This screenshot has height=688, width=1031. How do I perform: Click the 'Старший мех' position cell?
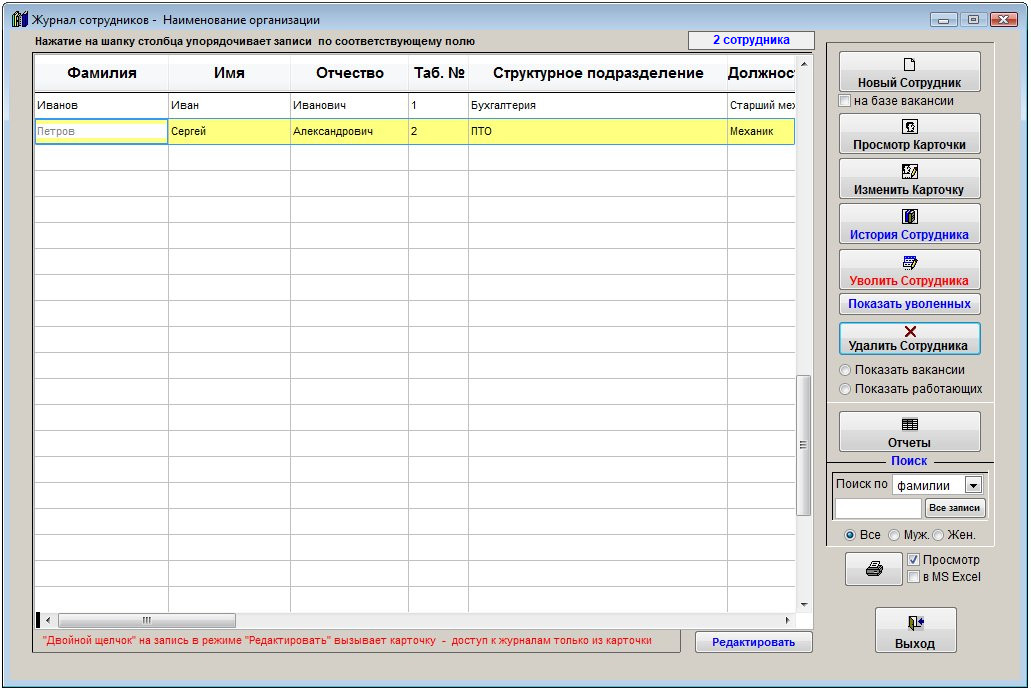coord(761,105)
